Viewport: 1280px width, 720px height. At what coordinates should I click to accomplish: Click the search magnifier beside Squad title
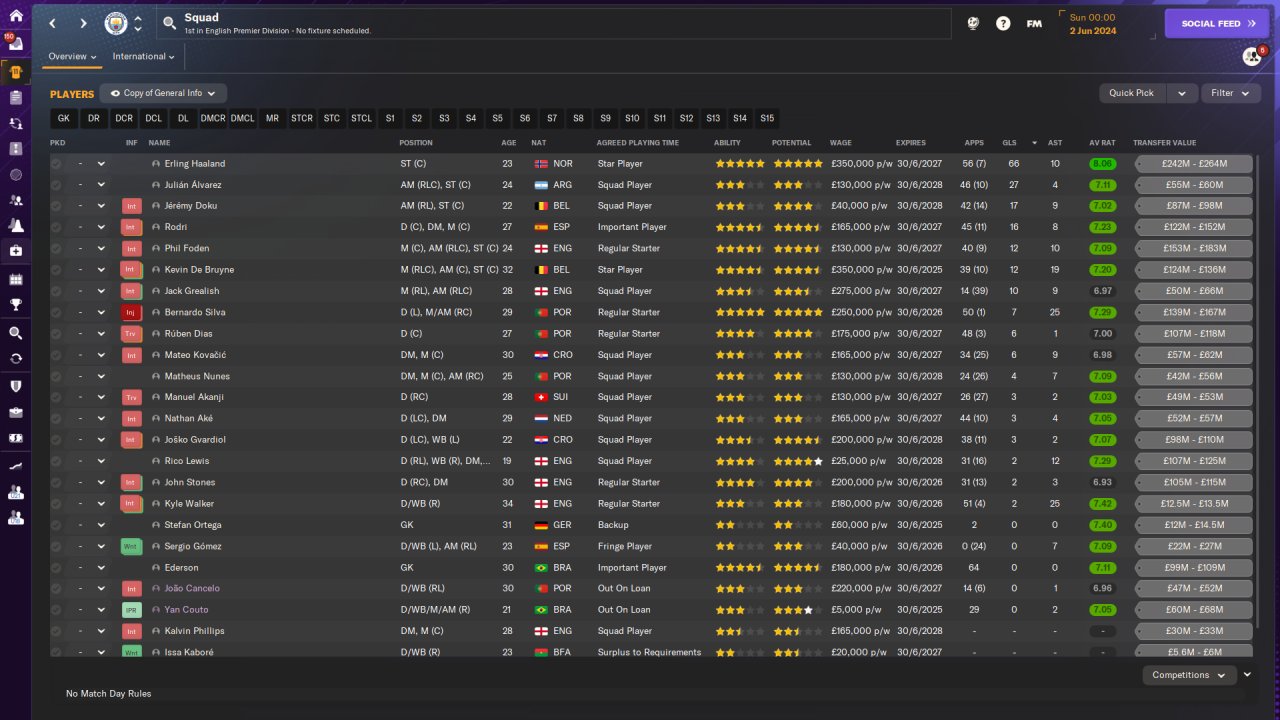(169, 23)
